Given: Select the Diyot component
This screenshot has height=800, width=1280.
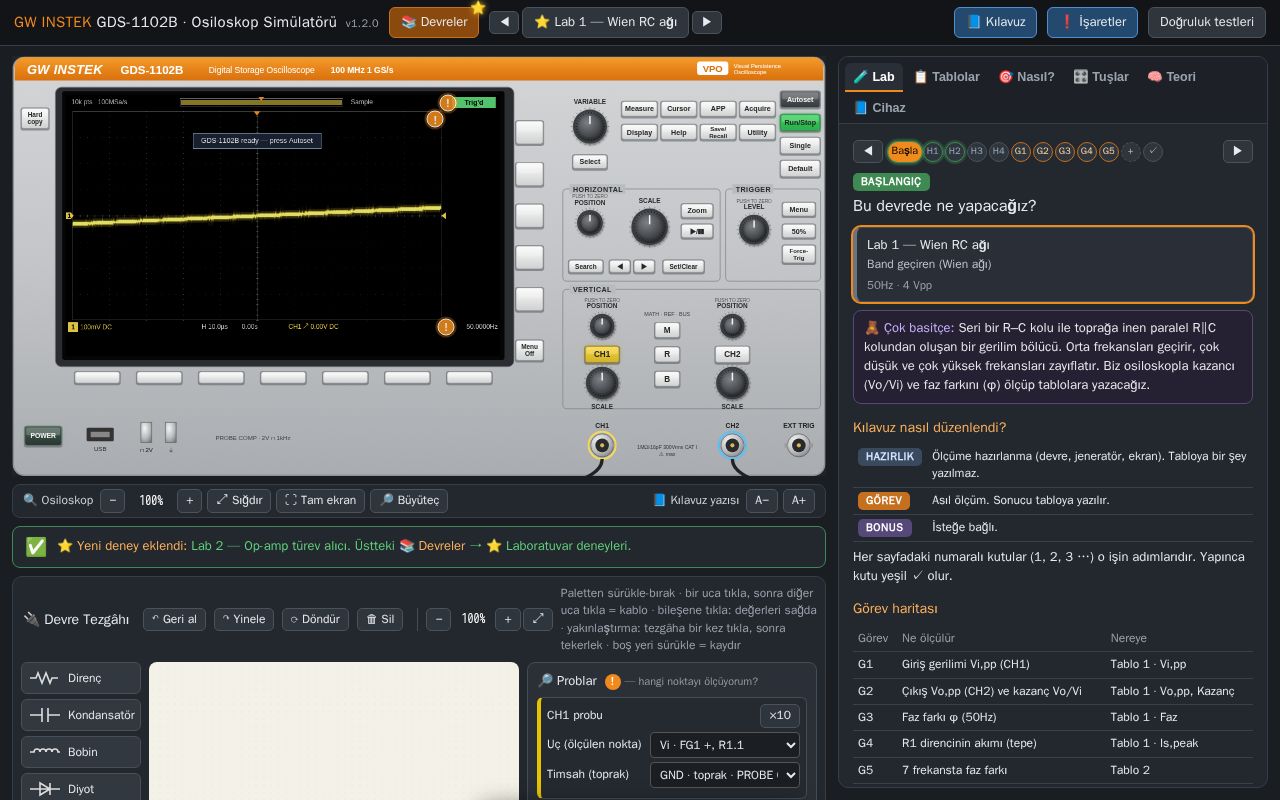Looking at the screenshot, I should pyautogui.click(x=81, y=788).
